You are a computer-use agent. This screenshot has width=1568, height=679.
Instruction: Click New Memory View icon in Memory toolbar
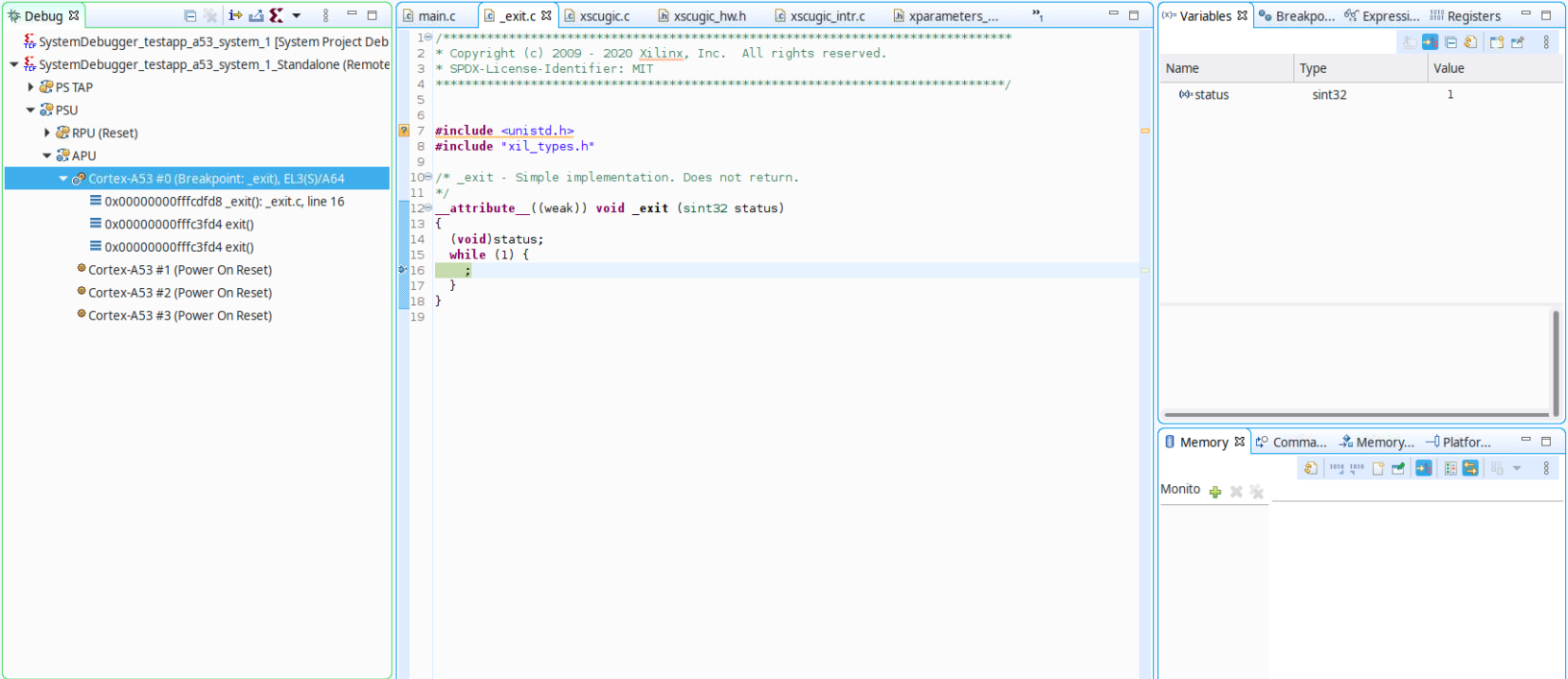(1378, 469)
